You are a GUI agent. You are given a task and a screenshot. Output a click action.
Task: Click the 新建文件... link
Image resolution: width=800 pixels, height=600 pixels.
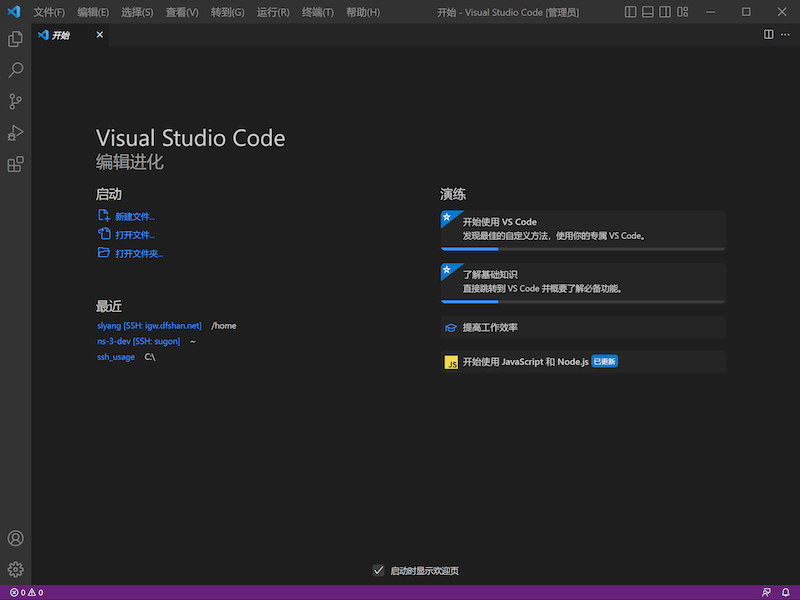coord(134,216)
